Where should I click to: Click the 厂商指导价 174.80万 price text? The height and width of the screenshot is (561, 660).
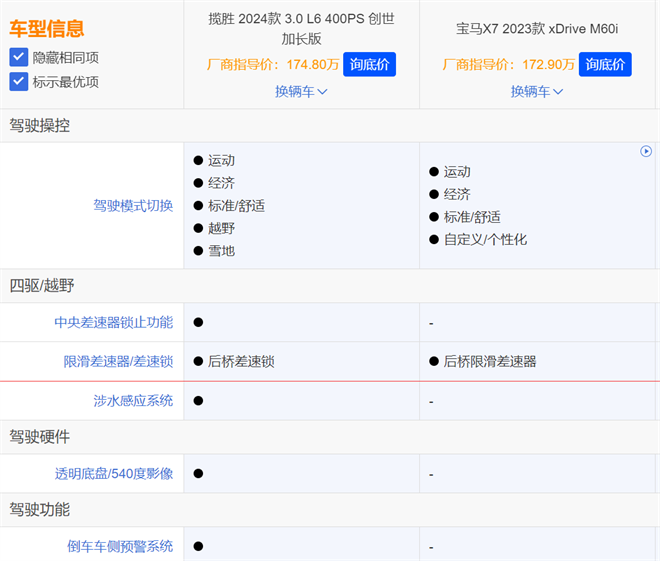point(273,64)
